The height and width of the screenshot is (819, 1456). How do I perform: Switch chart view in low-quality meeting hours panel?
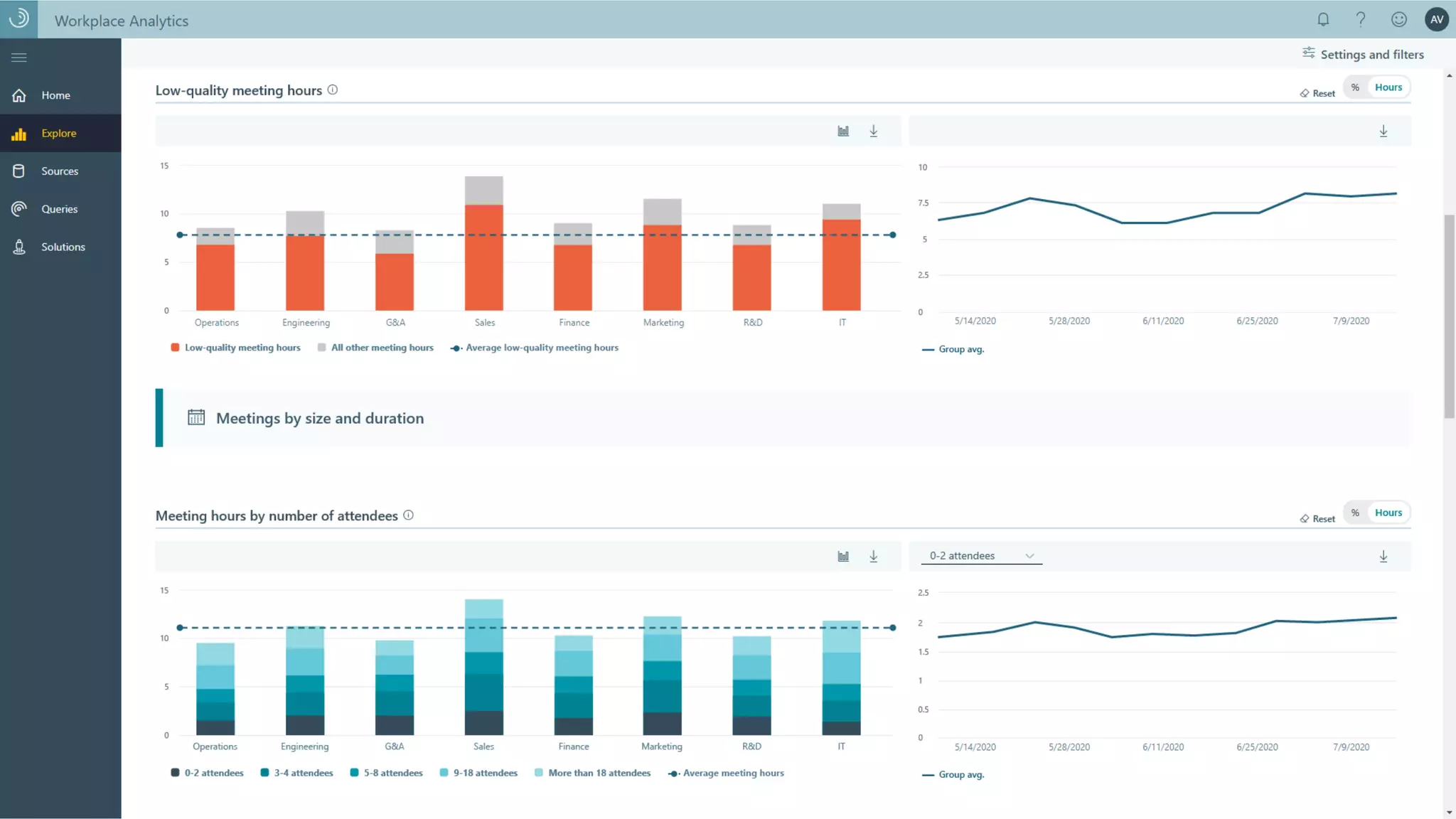coord(843,131)
